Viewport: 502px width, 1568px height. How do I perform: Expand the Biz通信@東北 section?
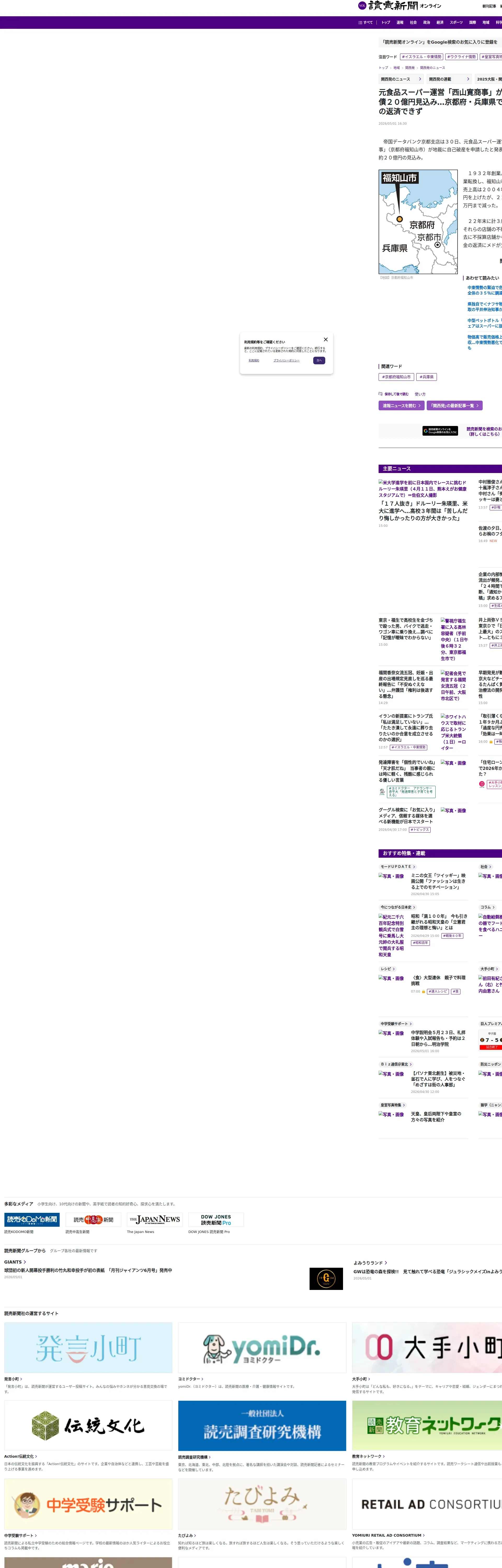(x=396, y=1065)
